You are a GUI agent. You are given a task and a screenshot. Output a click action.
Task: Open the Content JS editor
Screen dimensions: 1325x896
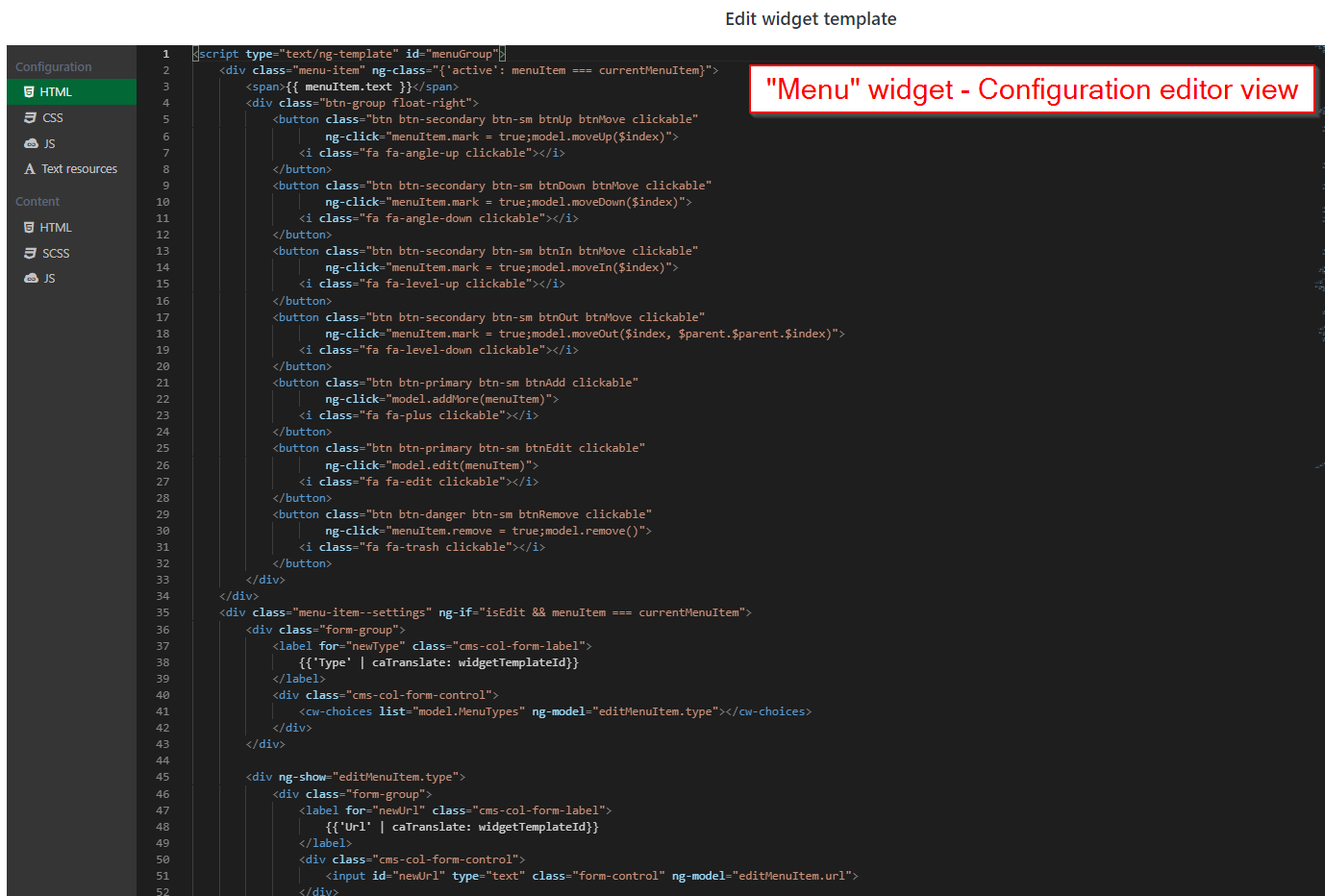pyautogui.click(x=71, y=279)
